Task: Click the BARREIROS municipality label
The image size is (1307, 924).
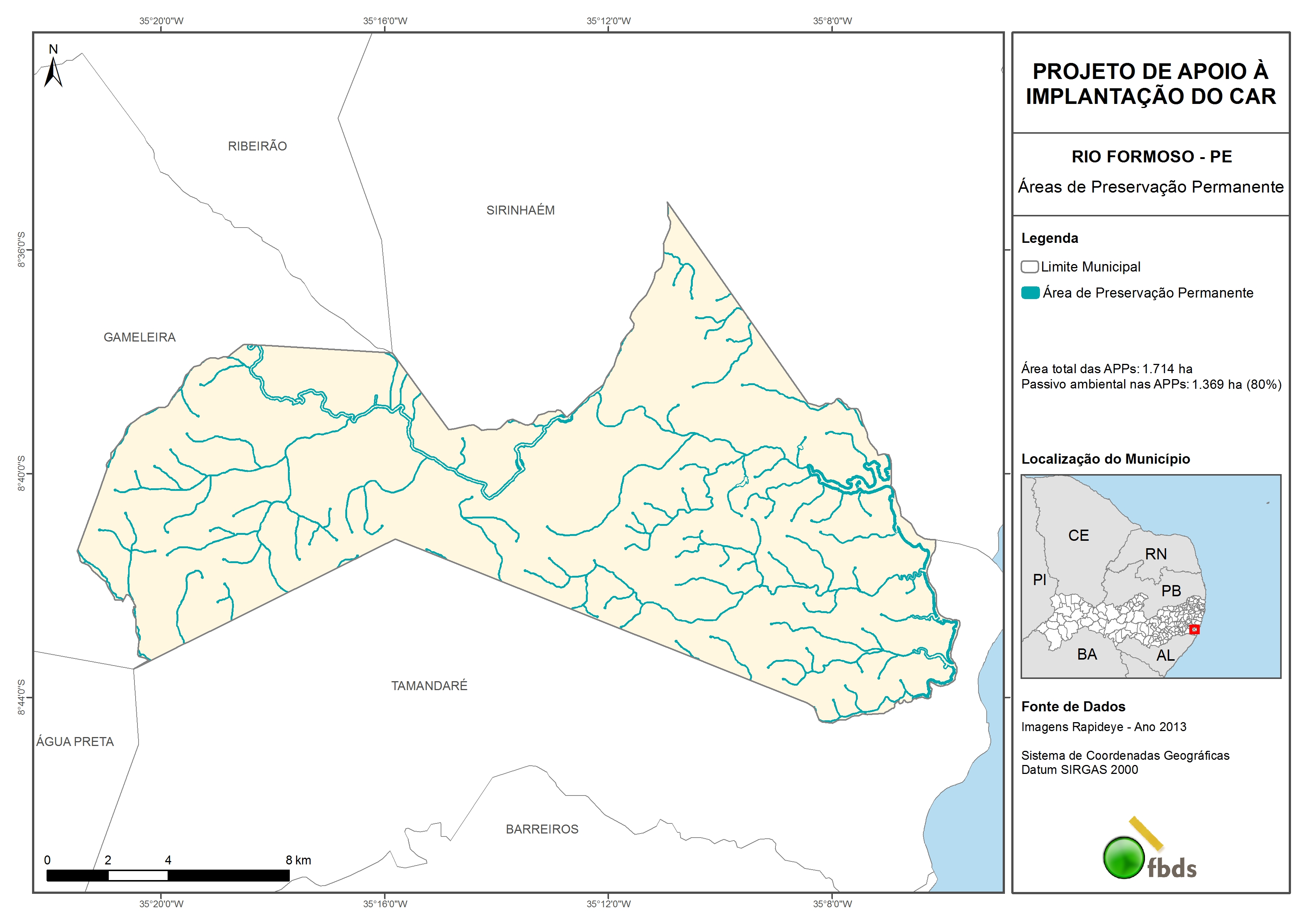Action: coord(542,829)
